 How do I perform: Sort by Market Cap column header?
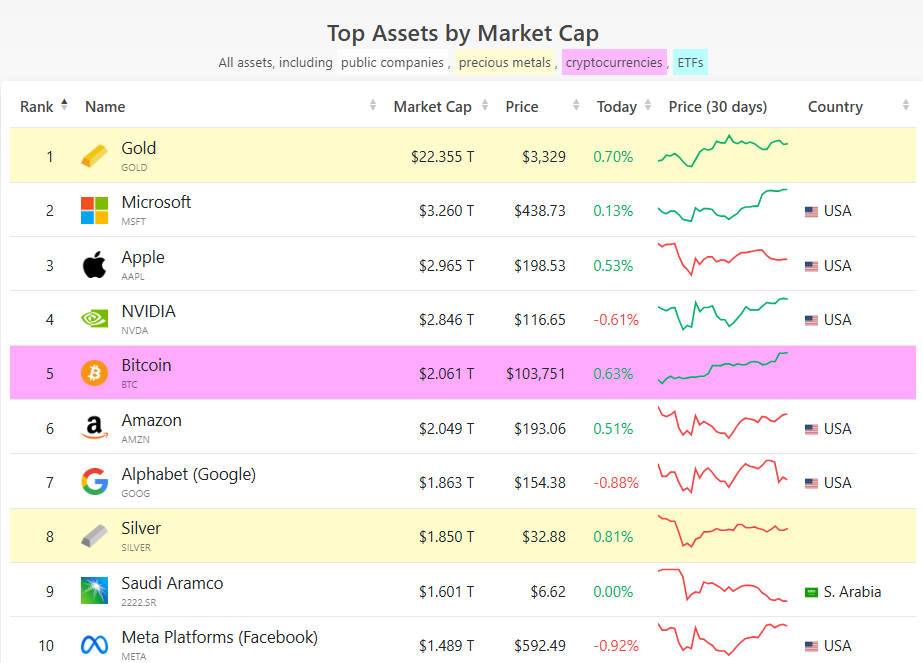(432, 107)
